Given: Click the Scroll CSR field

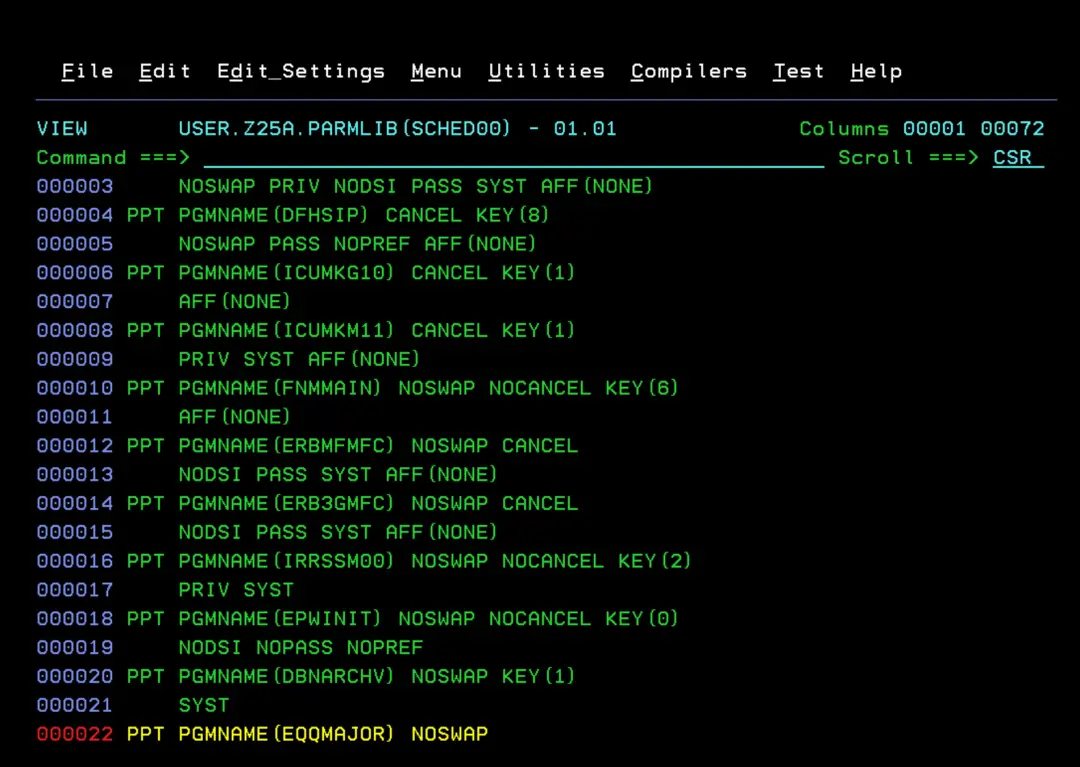Looking at the screenshot, I should pos(1018,158).
